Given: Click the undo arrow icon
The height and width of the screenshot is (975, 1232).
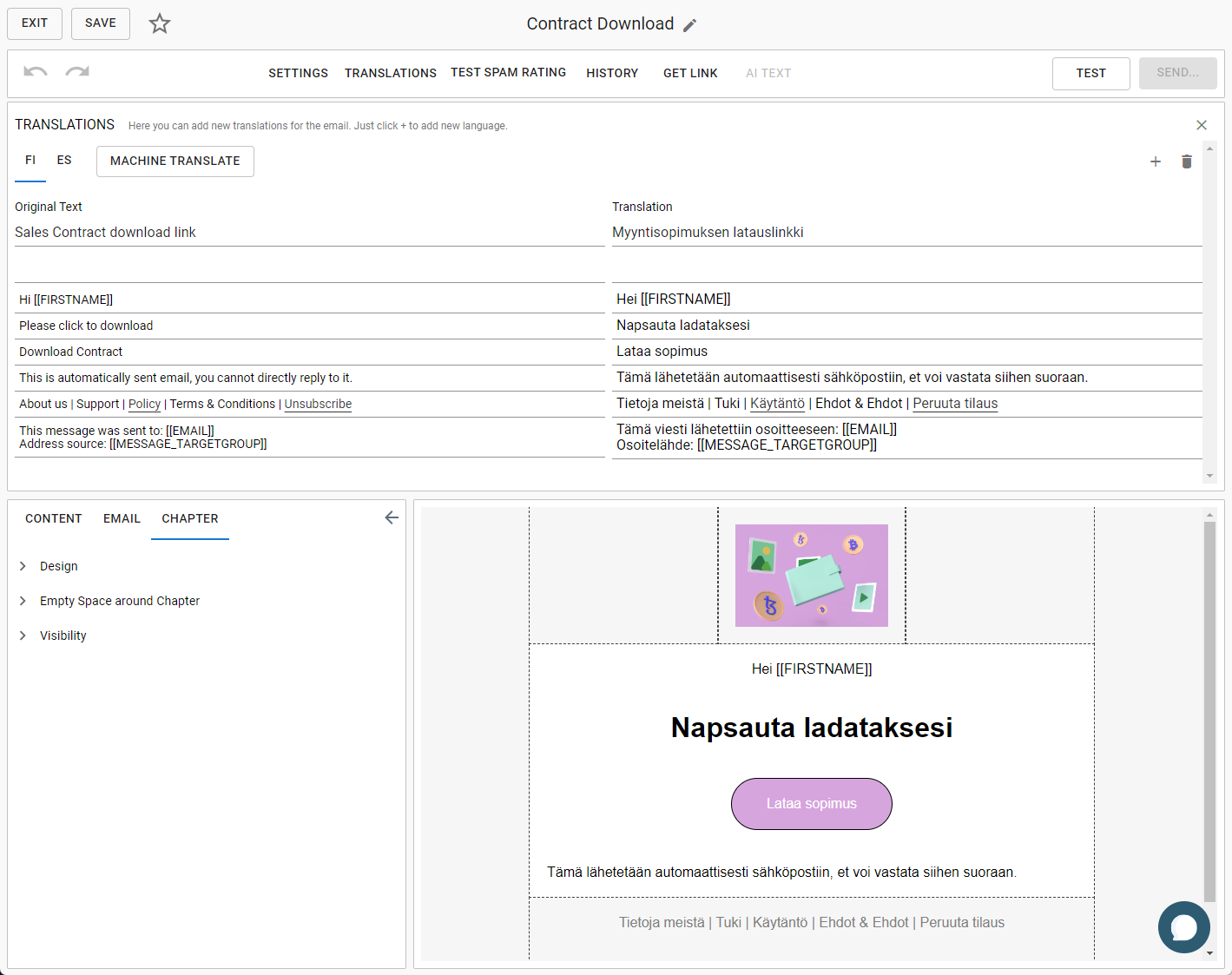Looking at the screenshot, I should point(36,72).
